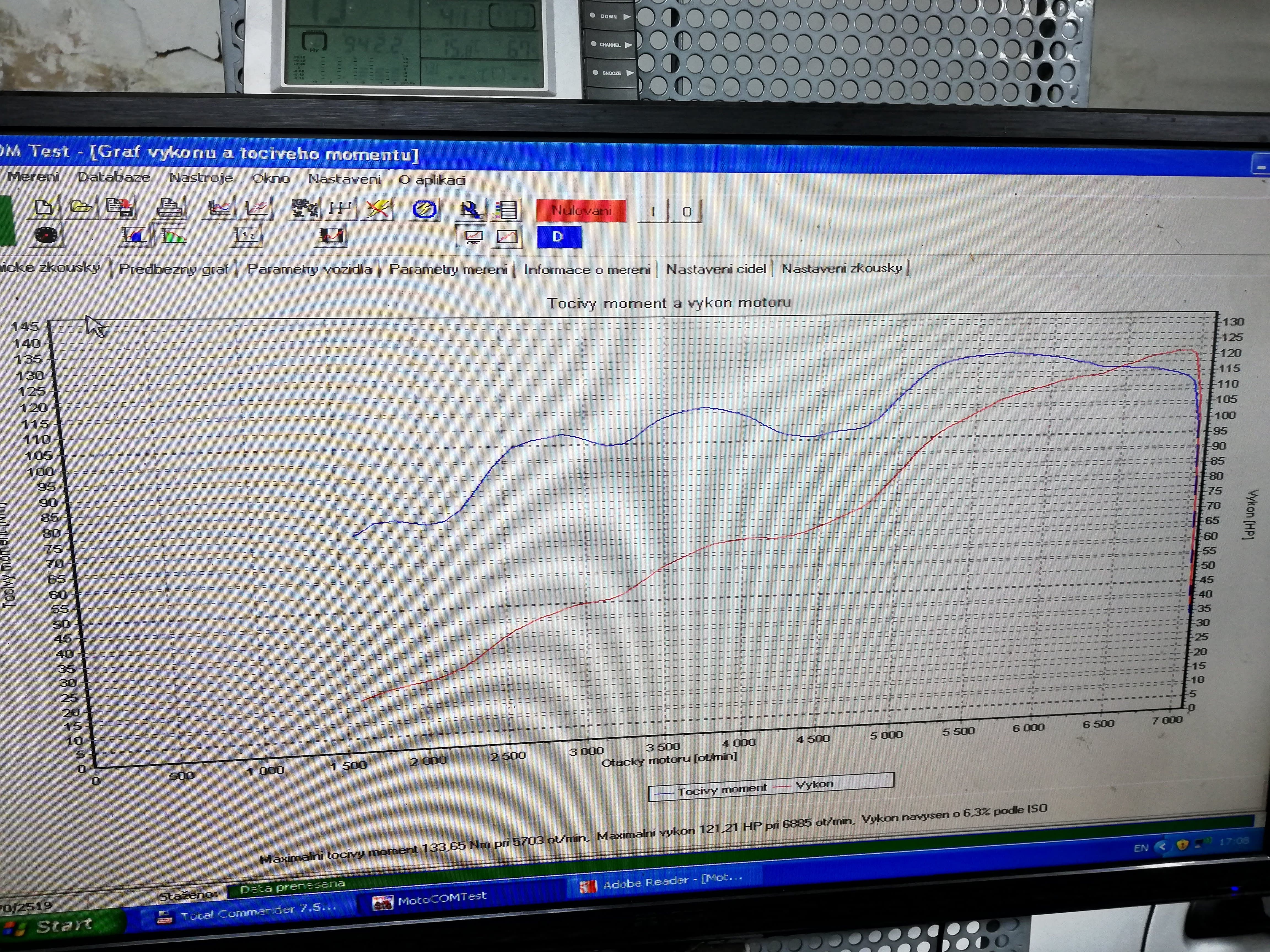Click the graph-on-monitor icon
Screen dimensions: 1270x952
474,237
